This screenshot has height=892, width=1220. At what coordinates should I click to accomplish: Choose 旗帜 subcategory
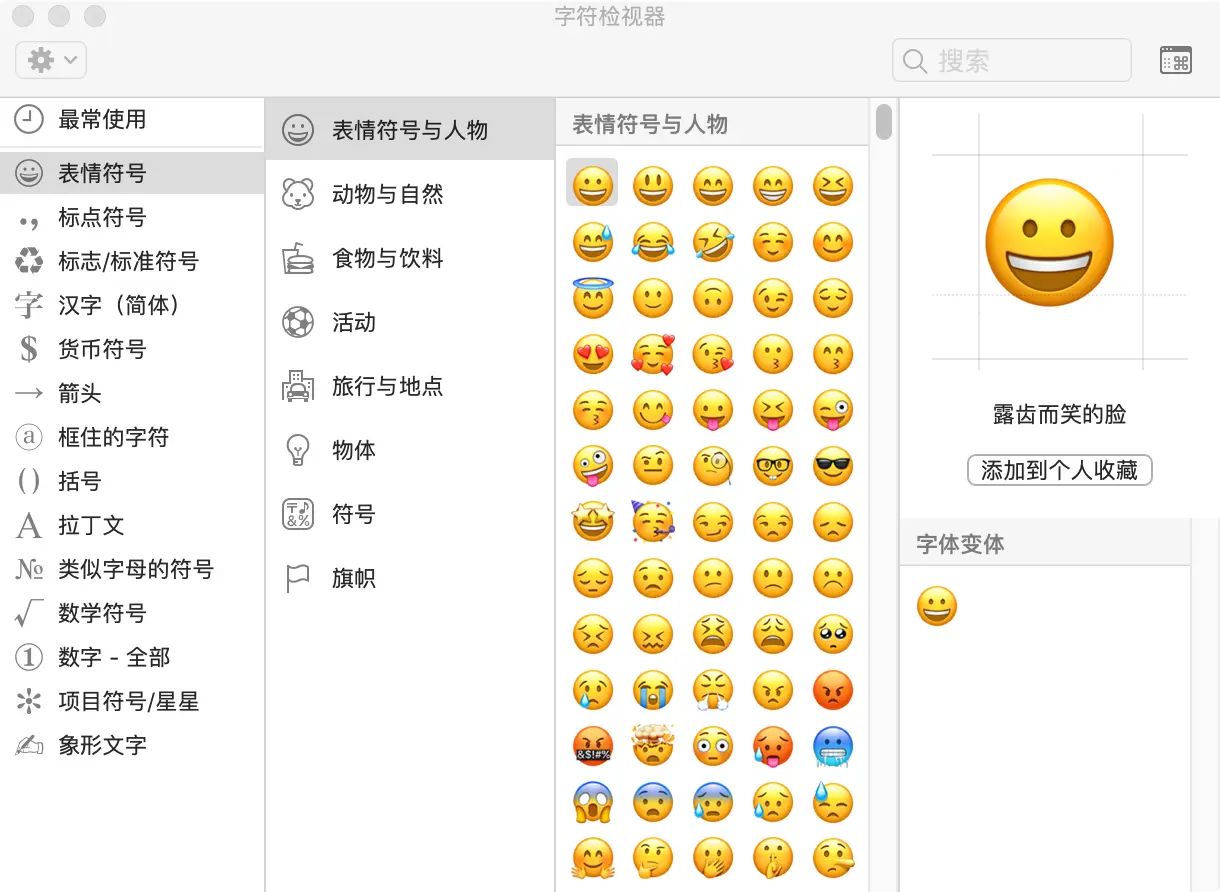point(410,578)
